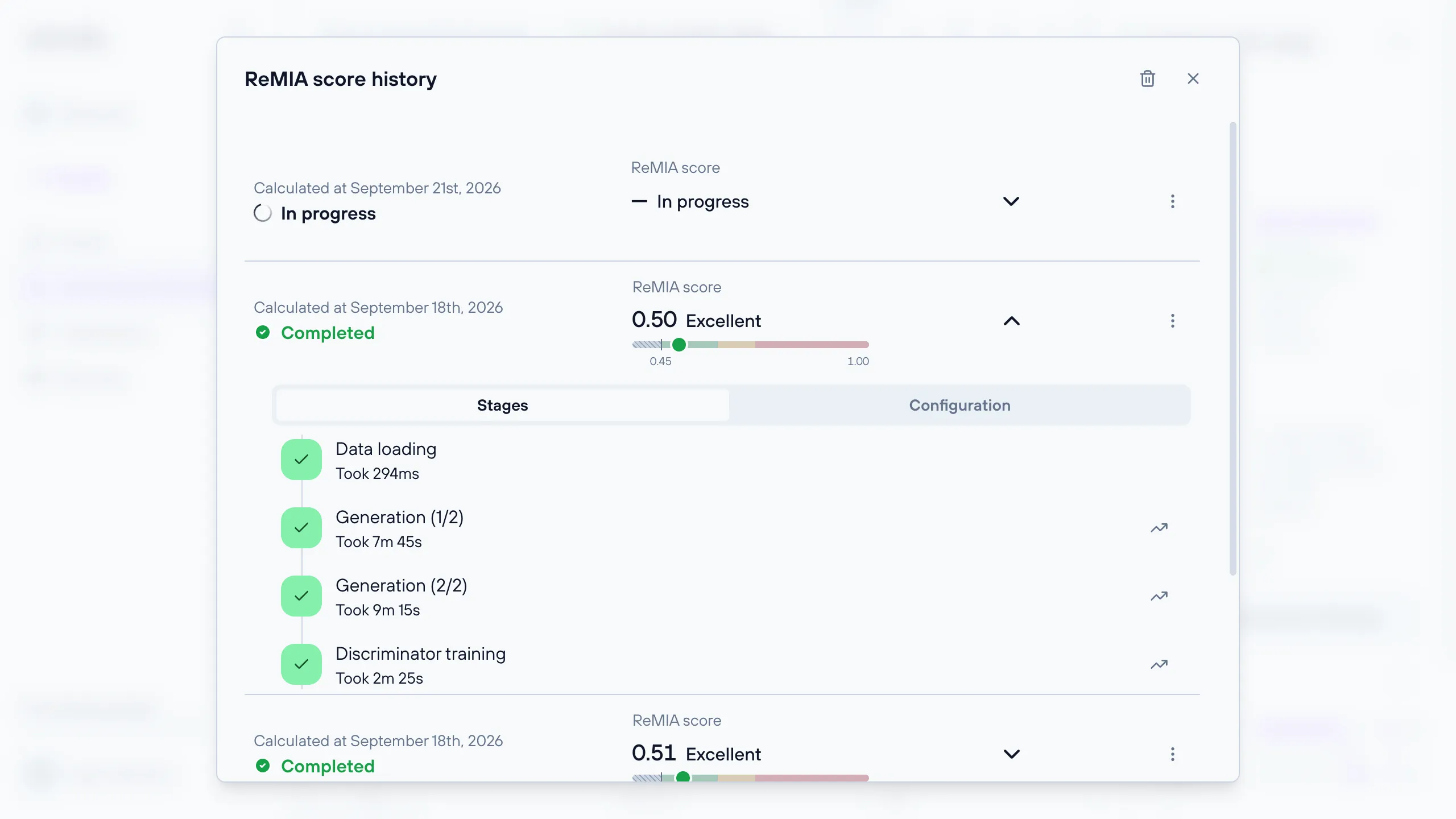Expand the 0.51 Excellent score entry

[1012, 754]
